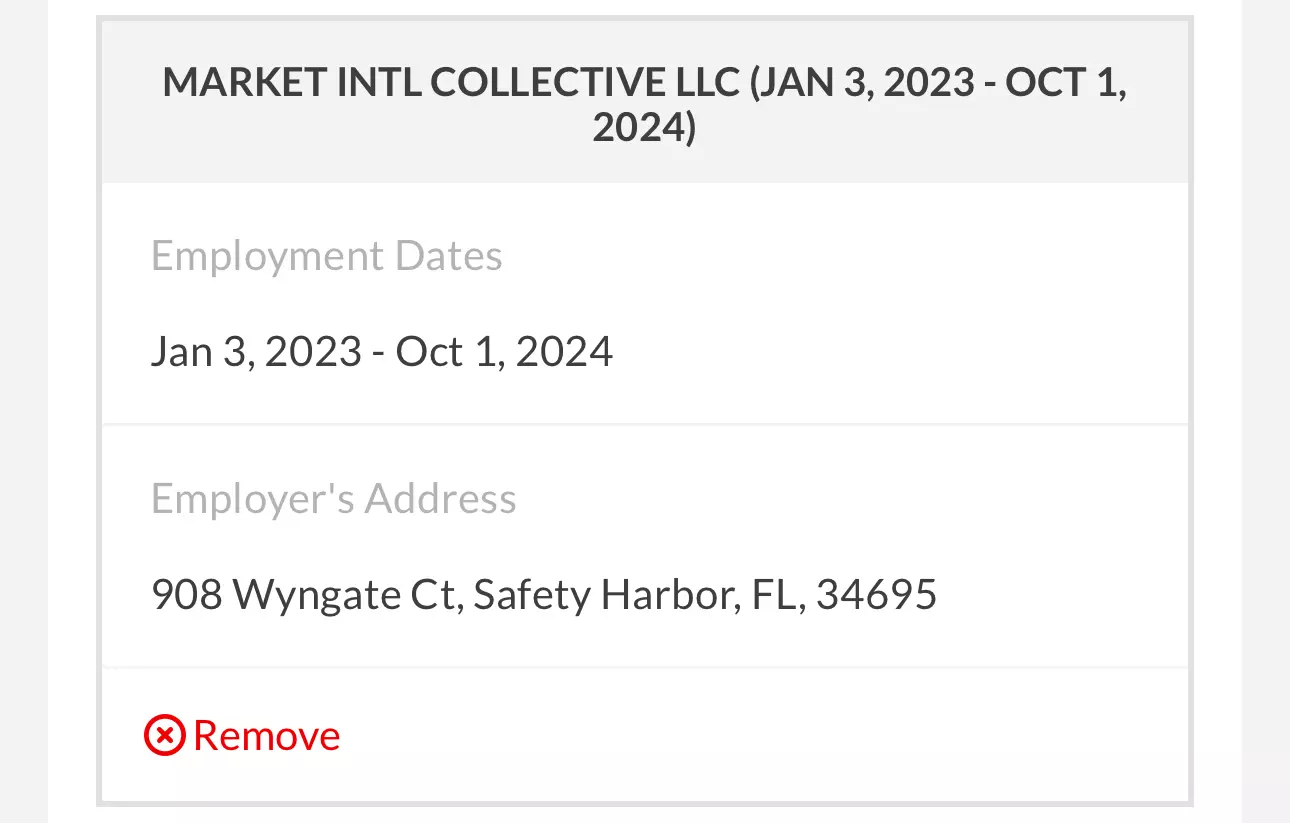
Task: Click the 908 street number
Action: tap(186, 595)
